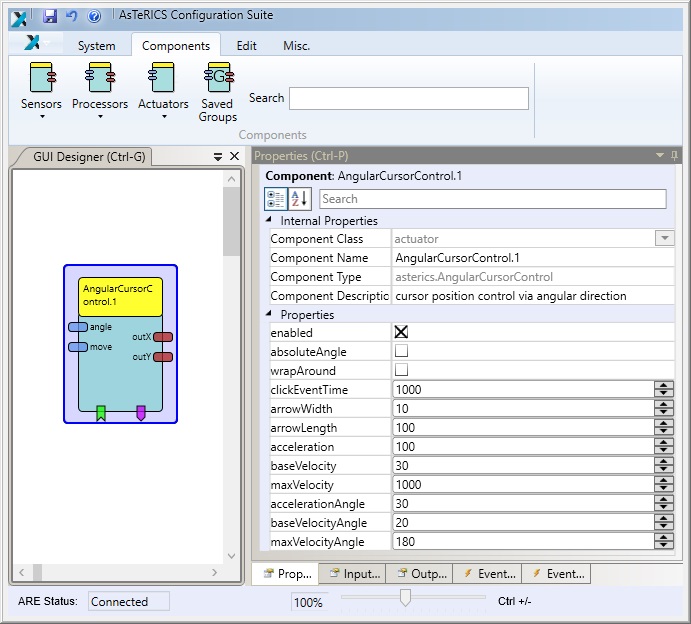Click the acceleration value field
691x624 pixels.
click(523, 447)
